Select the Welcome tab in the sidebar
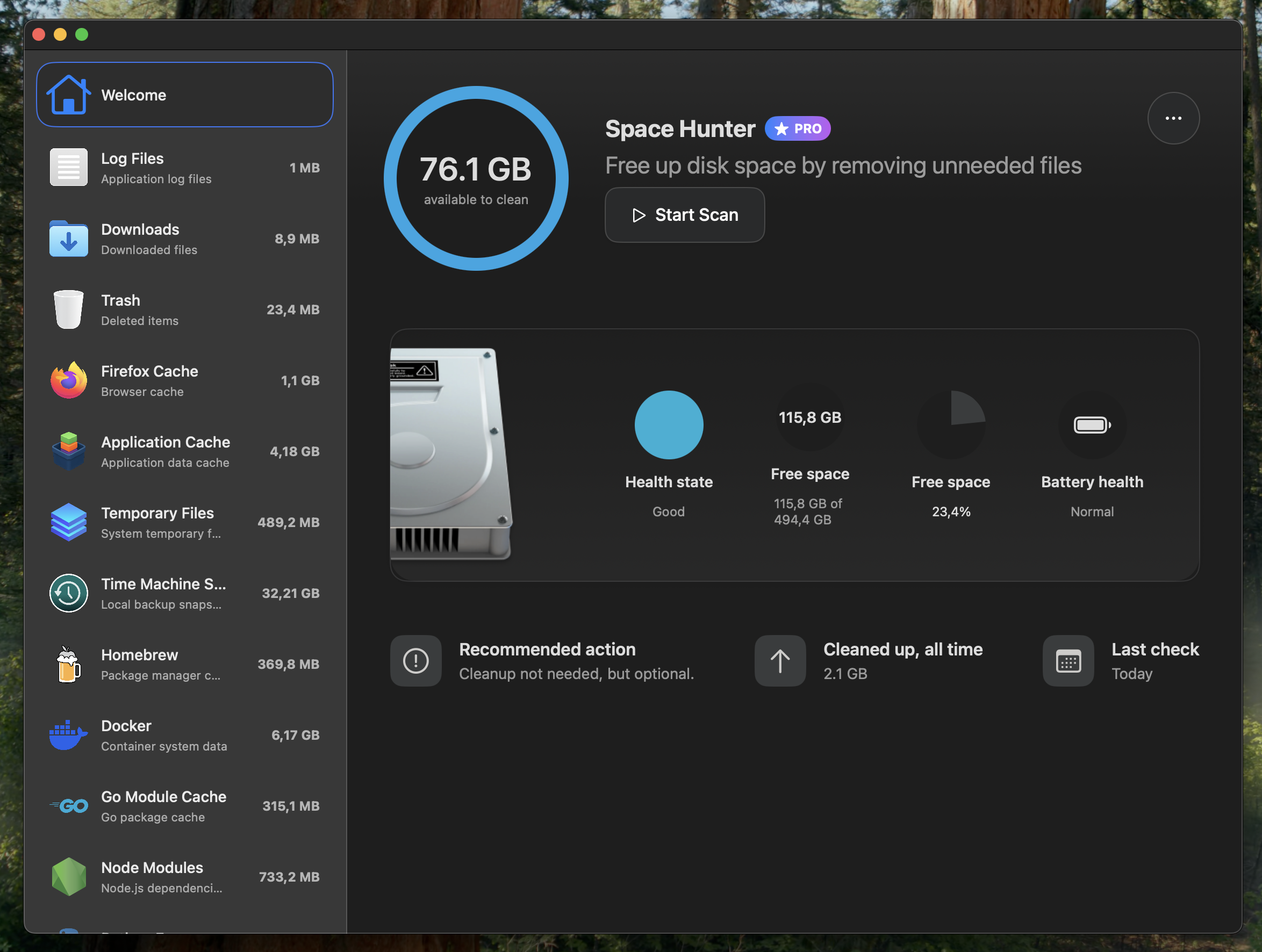This screenshot has height=952, width=1262. pos(184,95)
